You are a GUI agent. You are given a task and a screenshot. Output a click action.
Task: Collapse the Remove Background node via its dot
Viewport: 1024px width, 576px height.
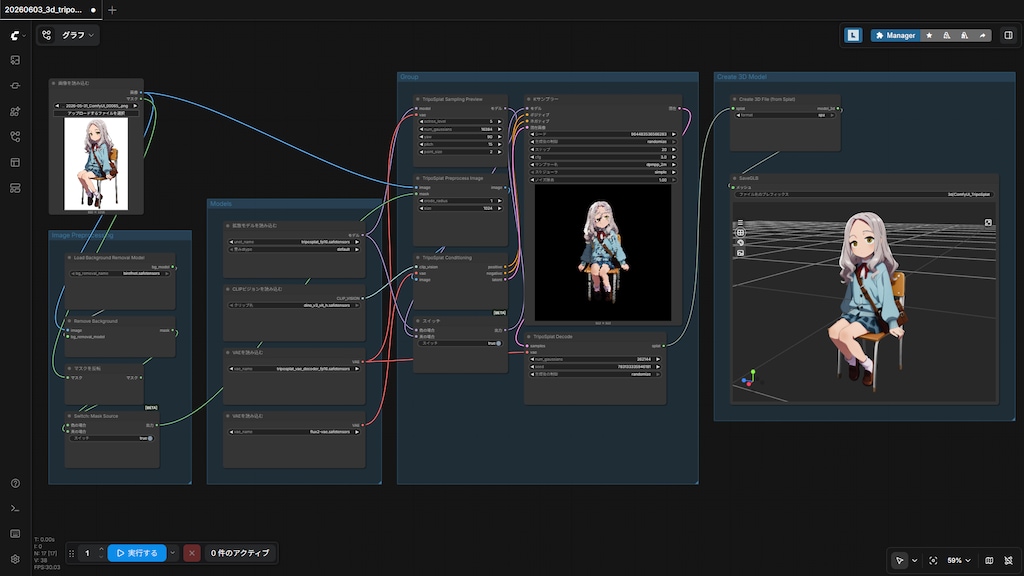[x=69, y=321]
